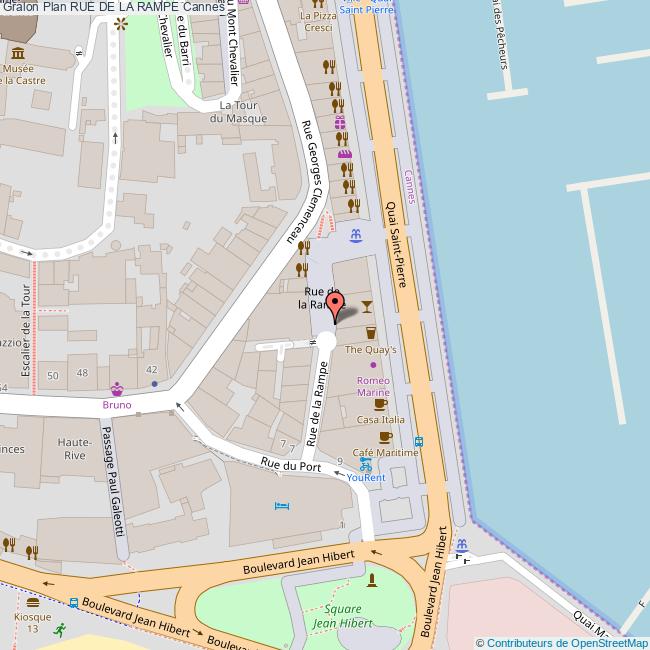Click the YouRent bicycle rental icon
This screenshot has height=650, width=650.
[366, 465]
